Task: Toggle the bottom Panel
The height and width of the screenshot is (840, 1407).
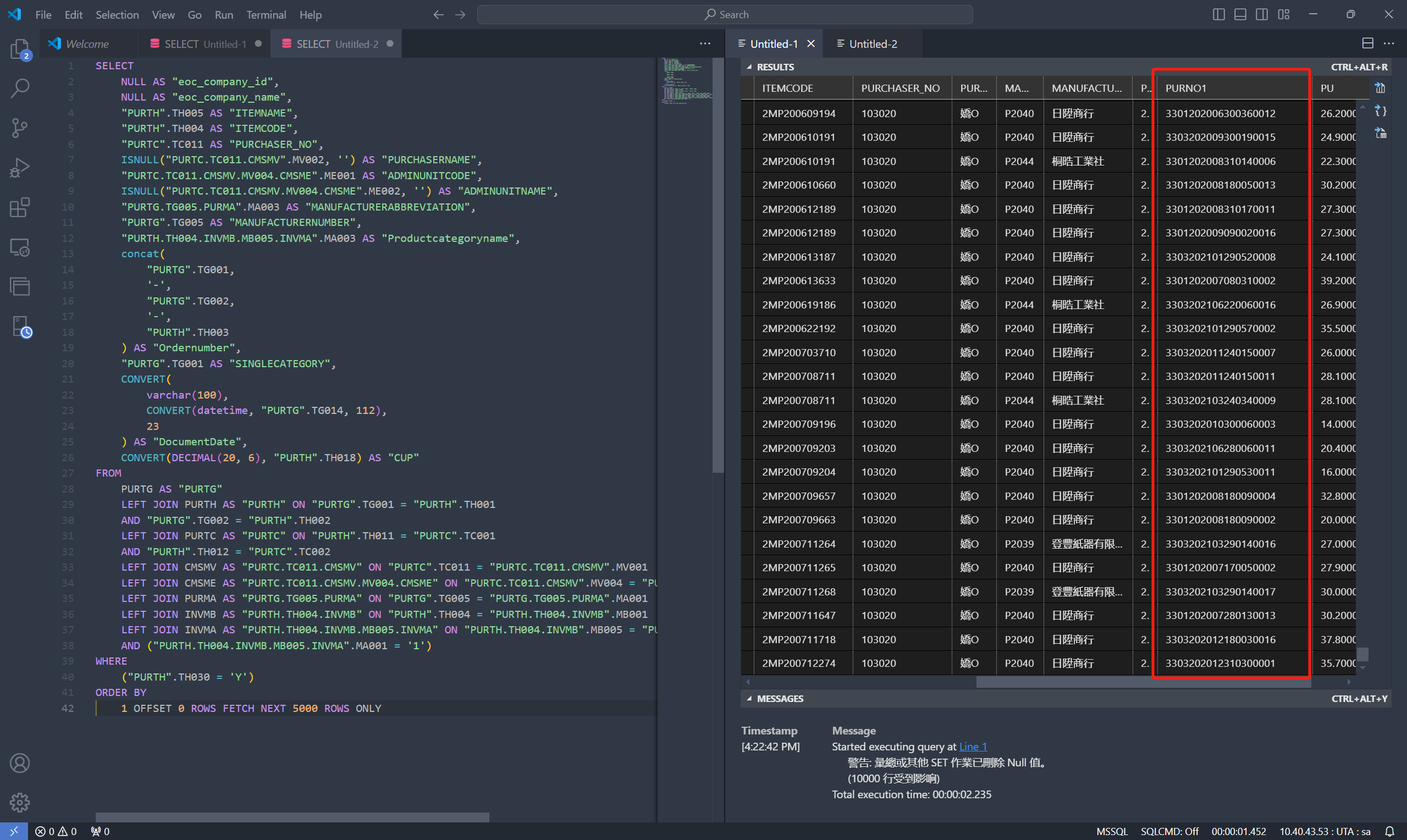Action: [x=1240, y=15]
